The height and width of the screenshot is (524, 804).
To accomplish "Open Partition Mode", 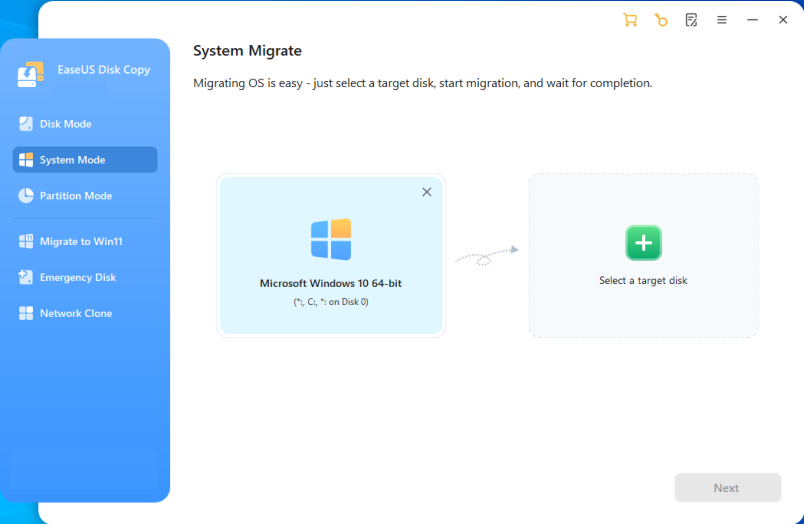I will (85, 196).
